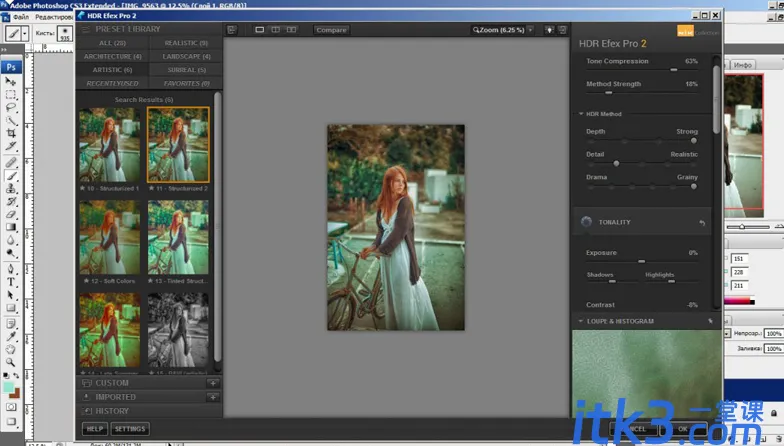Select the Lasso tool
This screenshot has width=784, height=446.
[x=10, y=108]
